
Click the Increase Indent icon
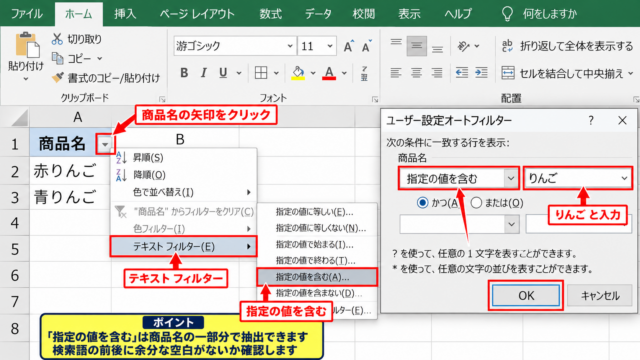click(x=481, y=73)
